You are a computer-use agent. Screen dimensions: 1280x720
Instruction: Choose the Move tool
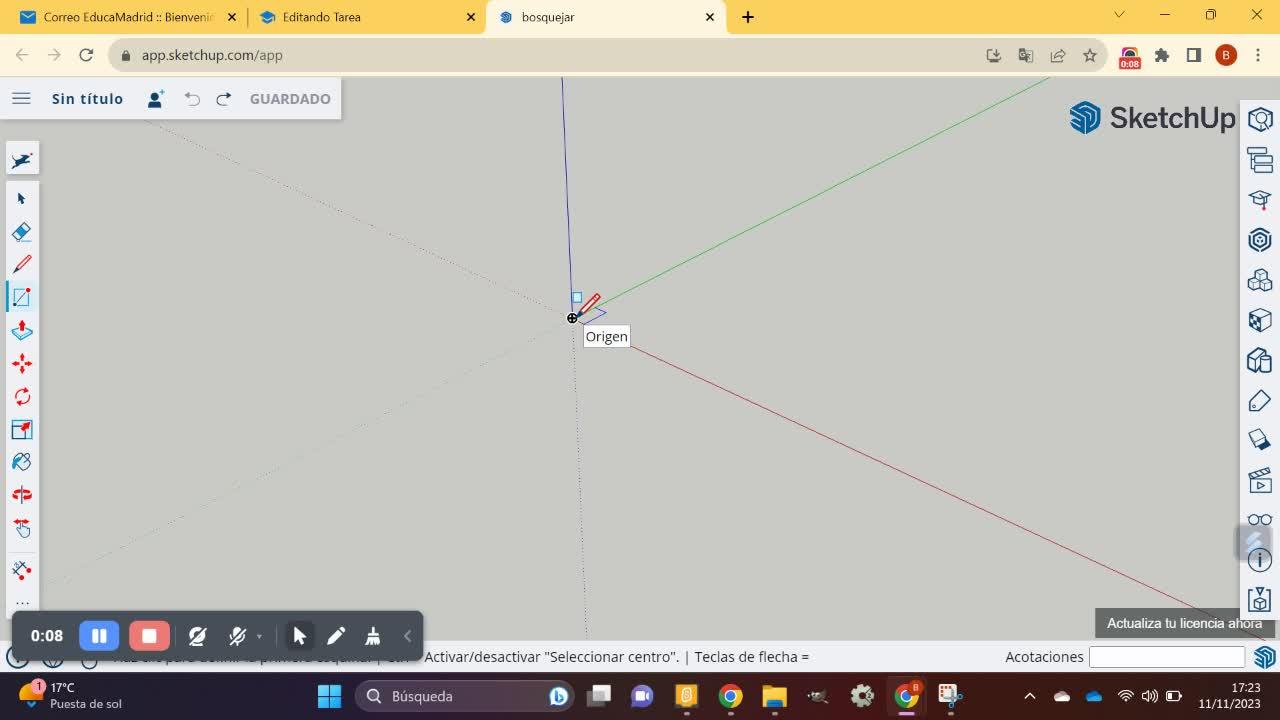tap(22, 363)
